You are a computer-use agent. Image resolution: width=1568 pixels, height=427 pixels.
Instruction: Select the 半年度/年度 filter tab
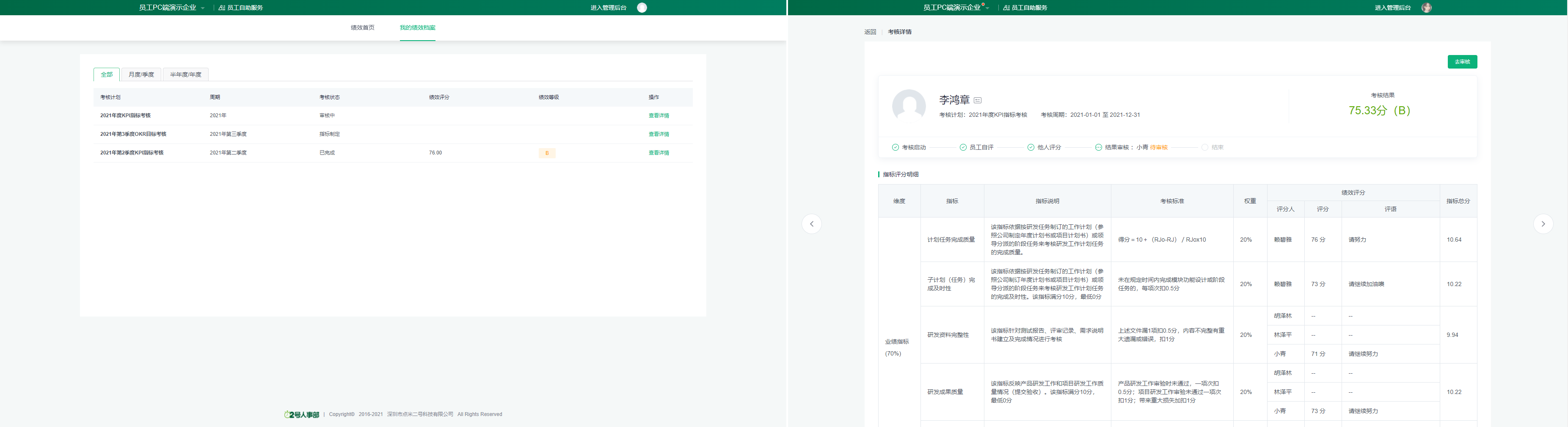185,74
